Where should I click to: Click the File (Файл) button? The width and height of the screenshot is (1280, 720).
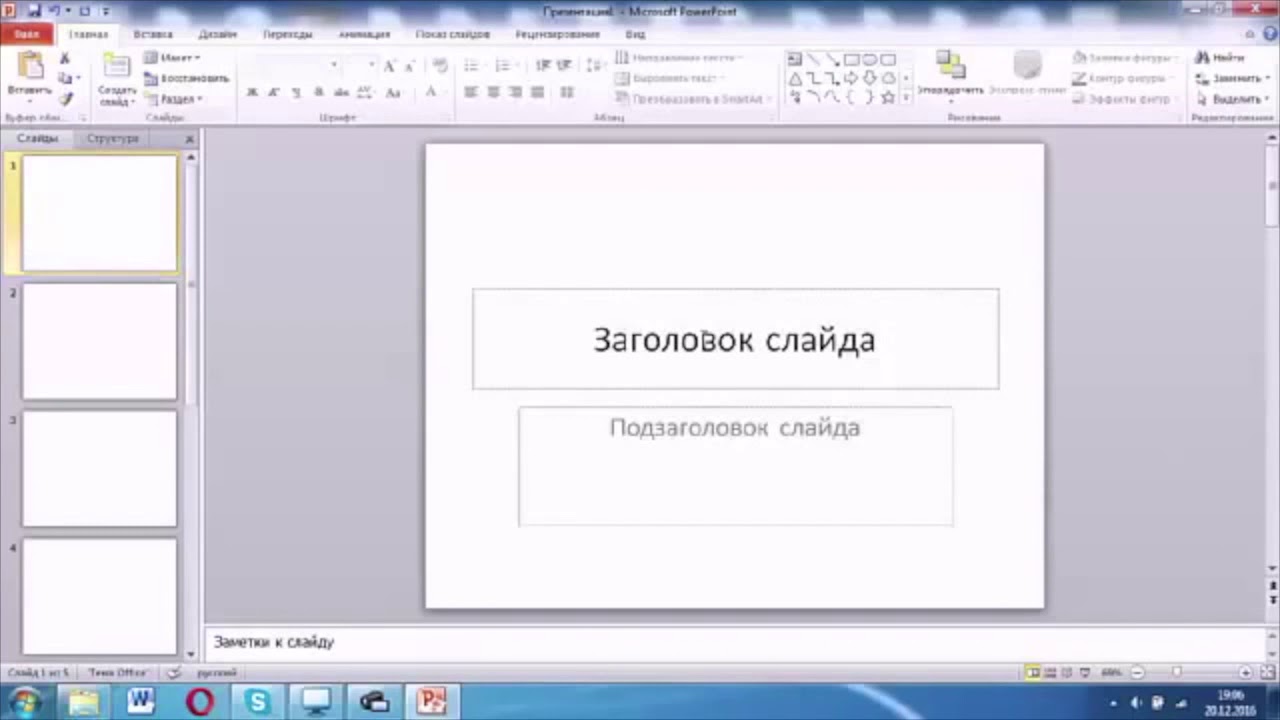26,34
